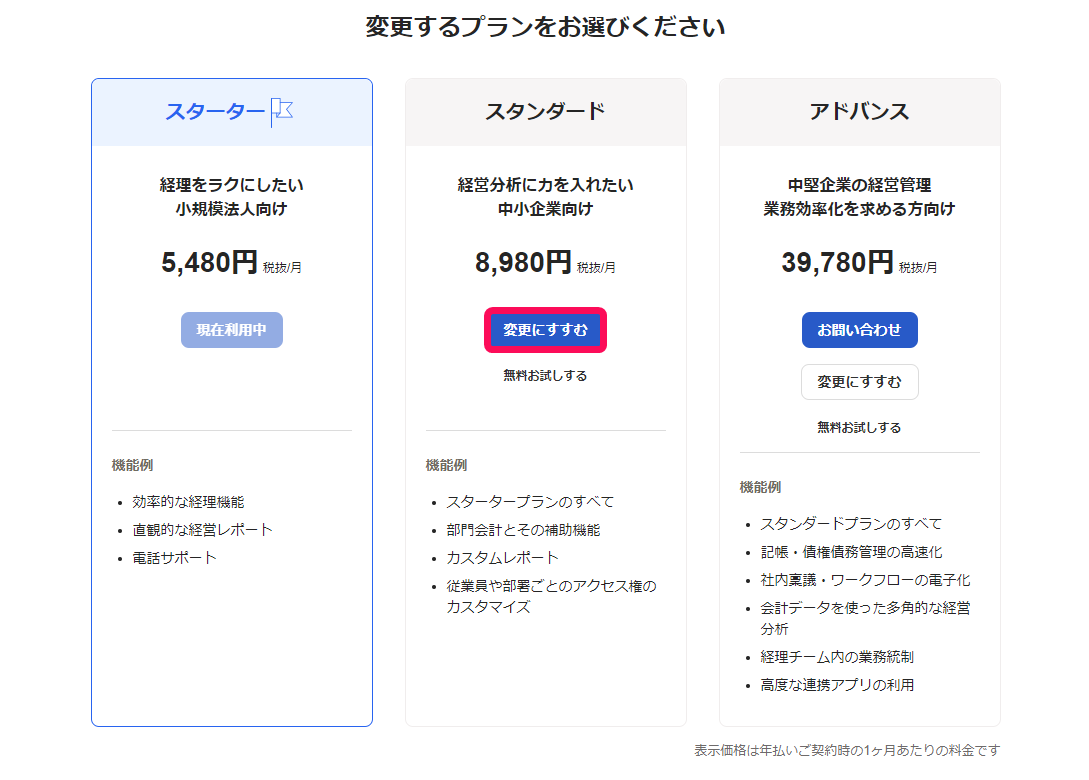Click the feature 会計データを使った多角的な経営分析
Viewport: 1089px width, 780px height.
pos(865,618)
